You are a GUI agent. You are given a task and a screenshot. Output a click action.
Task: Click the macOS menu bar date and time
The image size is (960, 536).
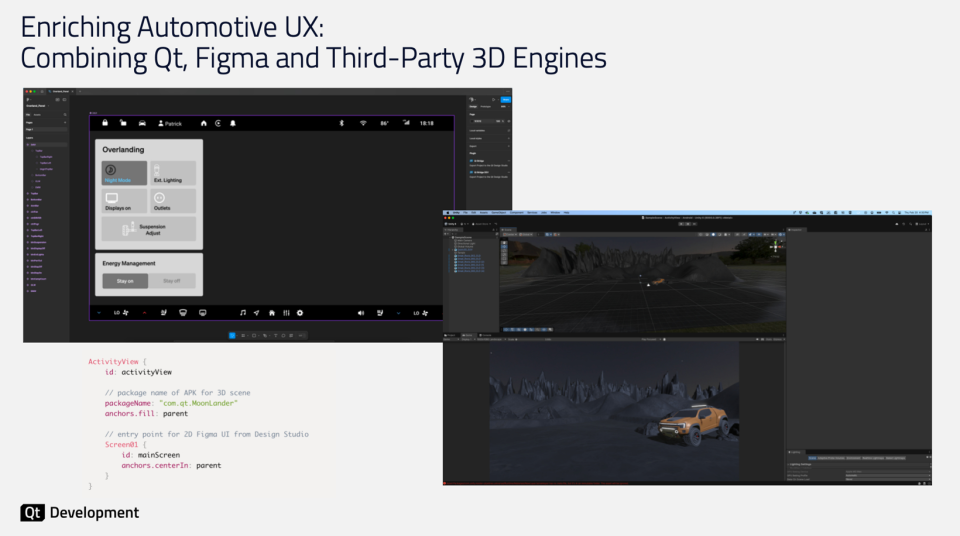(917, 213)
